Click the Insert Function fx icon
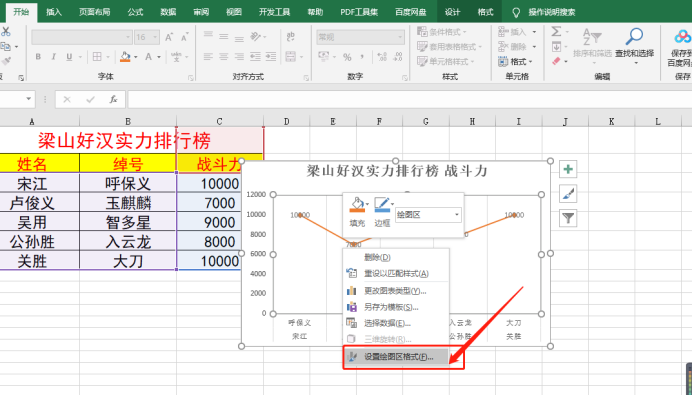 (x=113, y=99)
